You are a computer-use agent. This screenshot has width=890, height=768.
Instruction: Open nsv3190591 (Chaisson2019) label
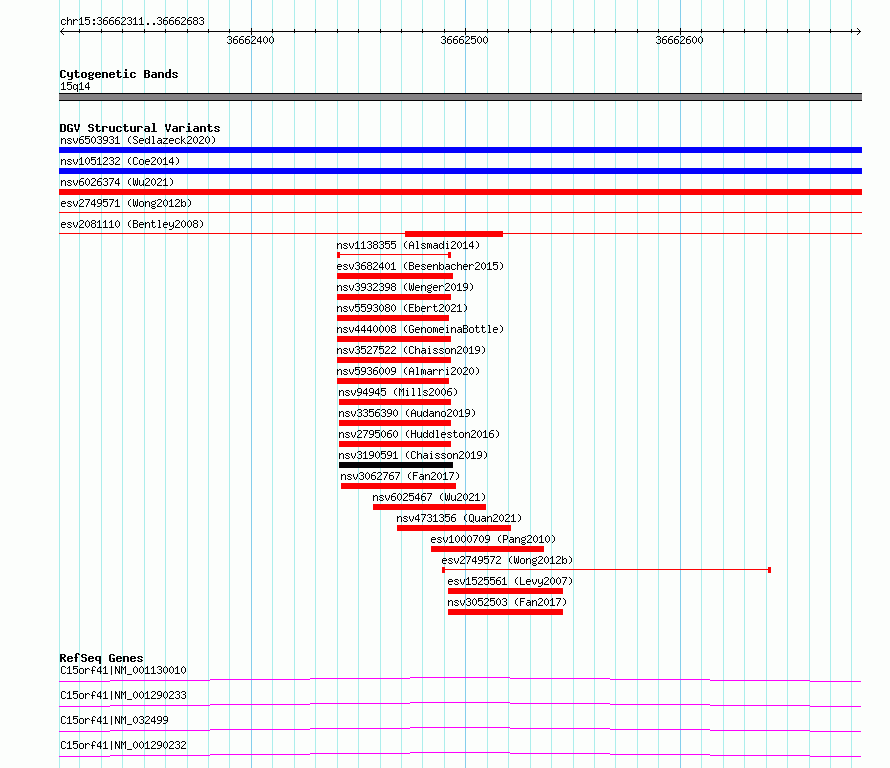413,455
